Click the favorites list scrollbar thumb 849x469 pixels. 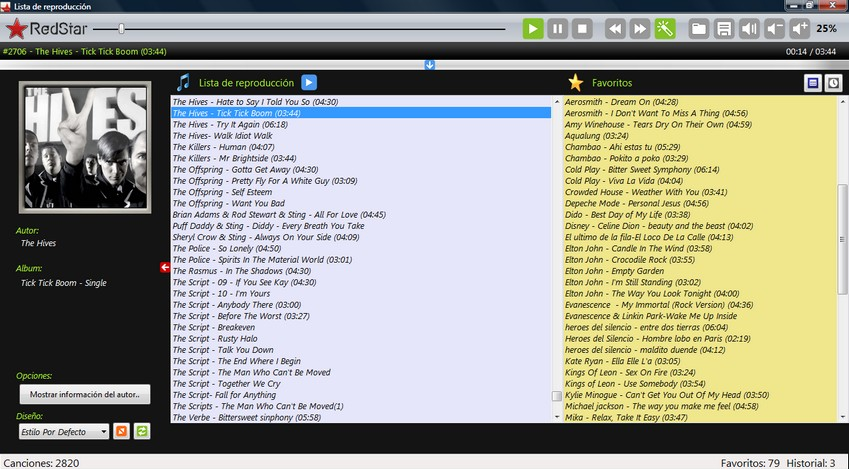842,239
